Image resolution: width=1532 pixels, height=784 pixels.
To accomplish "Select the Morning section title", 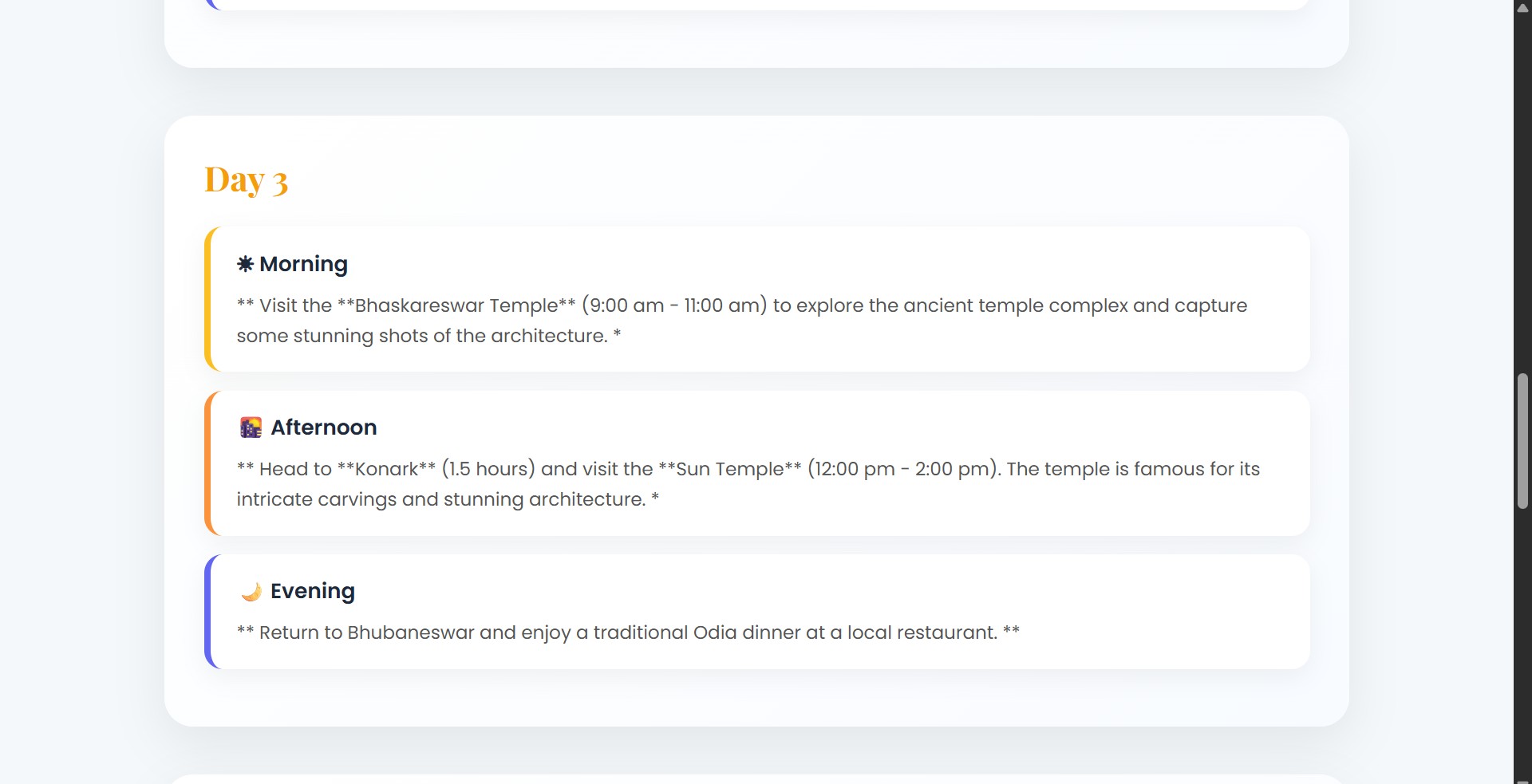I will 303,264.
